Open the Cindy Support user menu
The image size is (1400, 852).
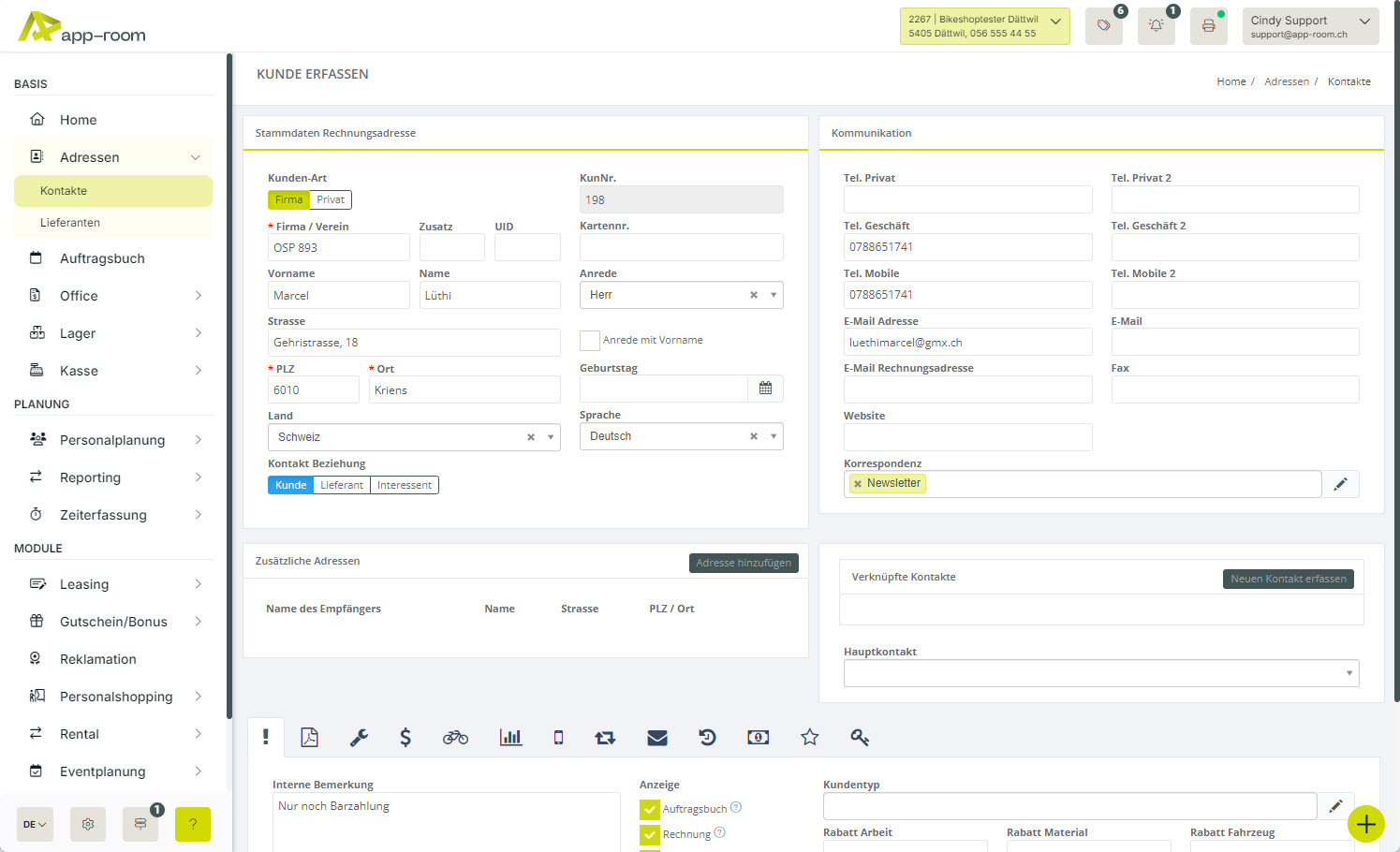point(1309,26)
